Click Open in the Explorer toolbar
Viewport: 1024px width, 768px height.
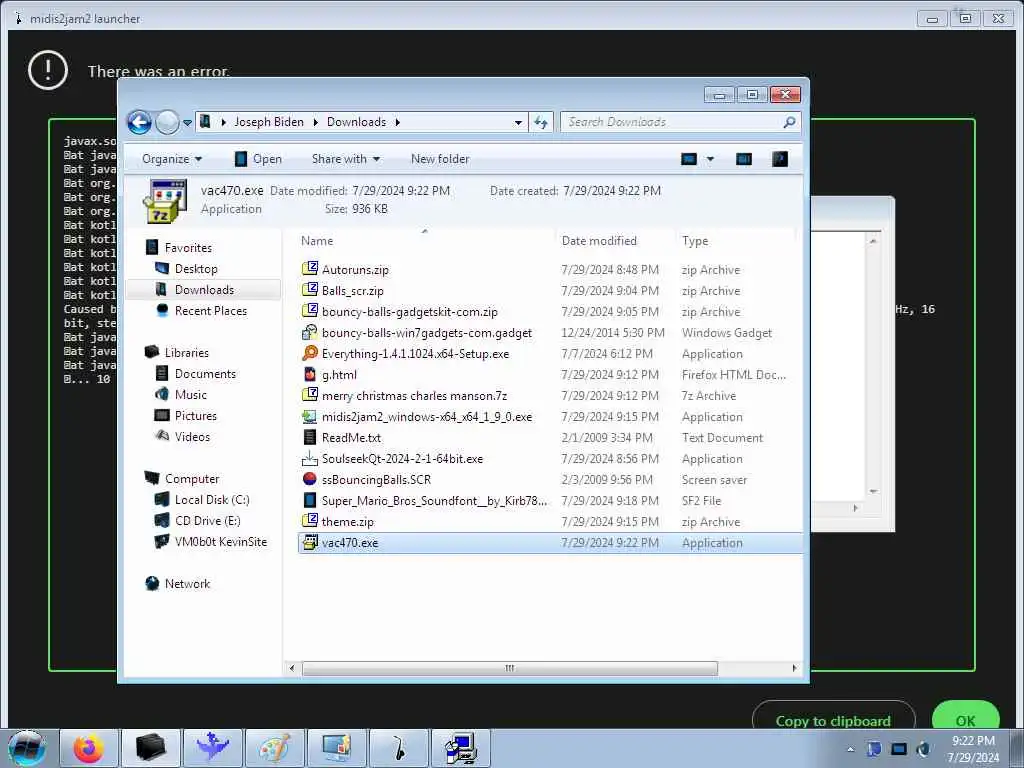259,159
